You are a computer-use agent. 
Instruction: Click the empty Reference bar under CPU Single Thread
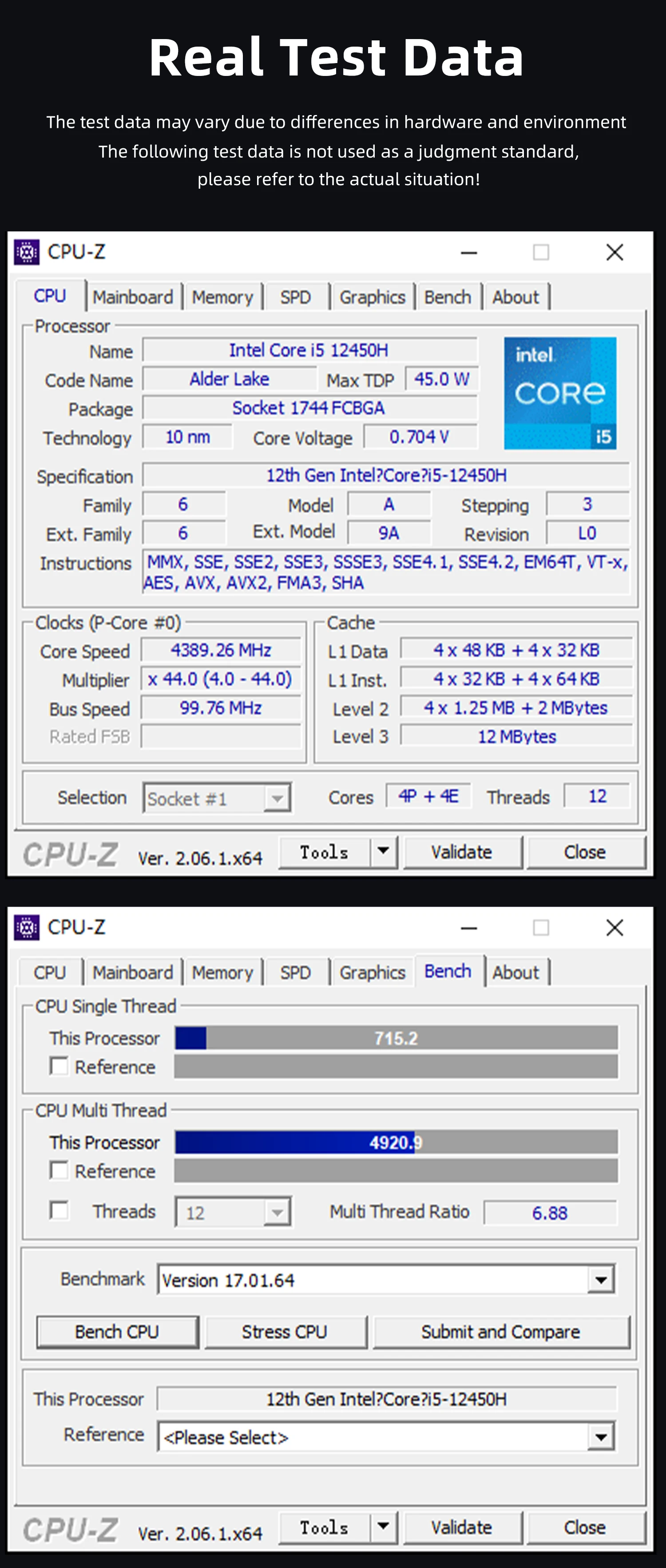point(396,1067)
